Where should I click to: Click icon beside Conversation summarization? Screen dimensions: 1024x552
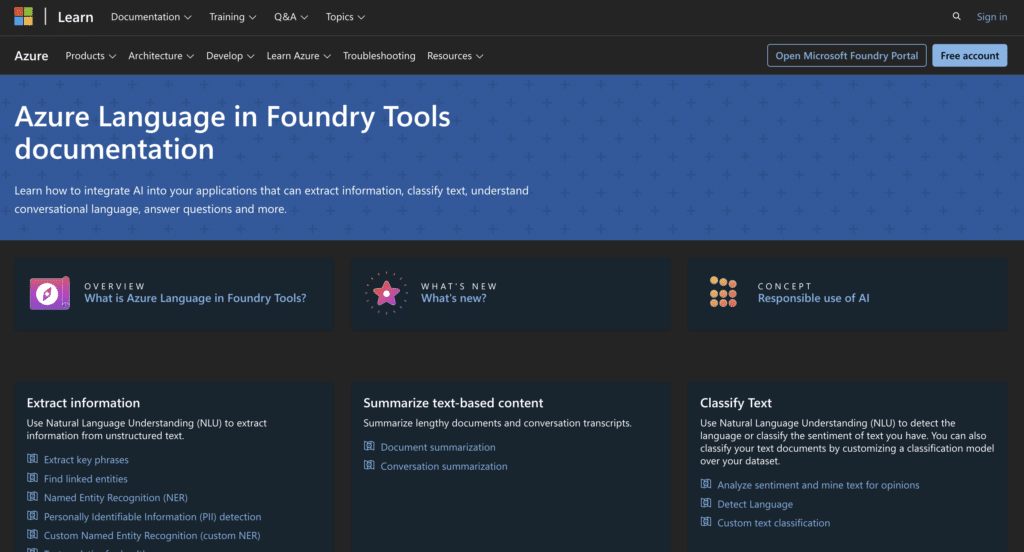click(369, 465)
